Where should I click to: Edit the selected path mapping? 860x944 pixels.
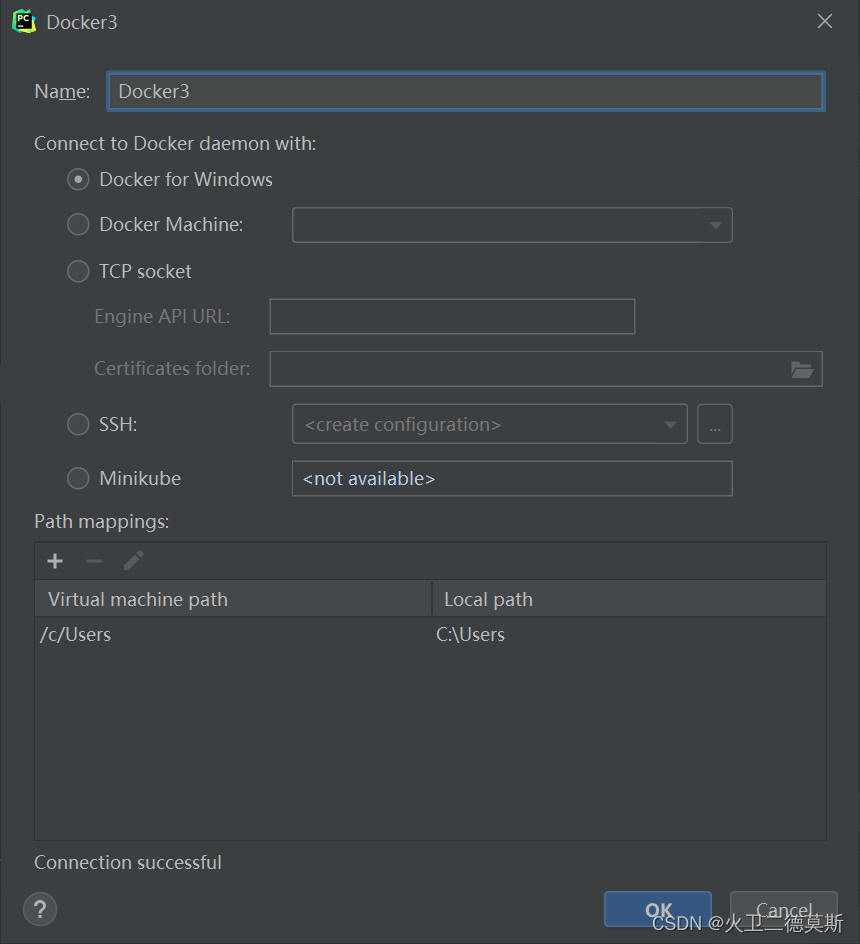[133, 561]
